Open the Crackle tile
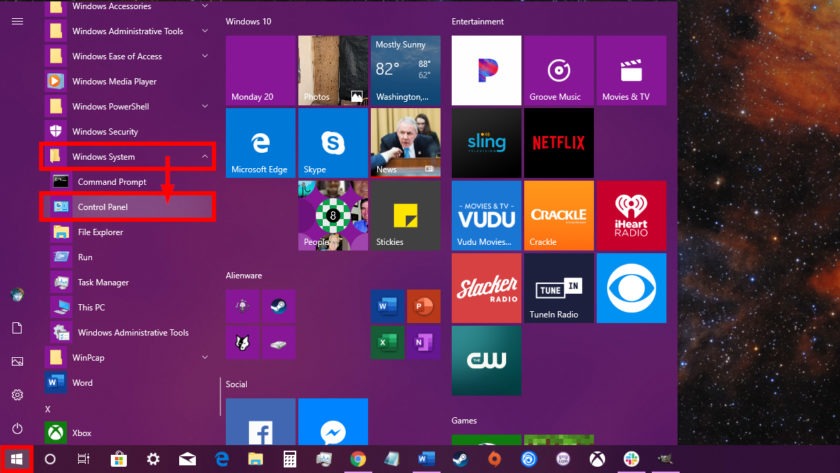Screen dimensions: 840x473 558,215
